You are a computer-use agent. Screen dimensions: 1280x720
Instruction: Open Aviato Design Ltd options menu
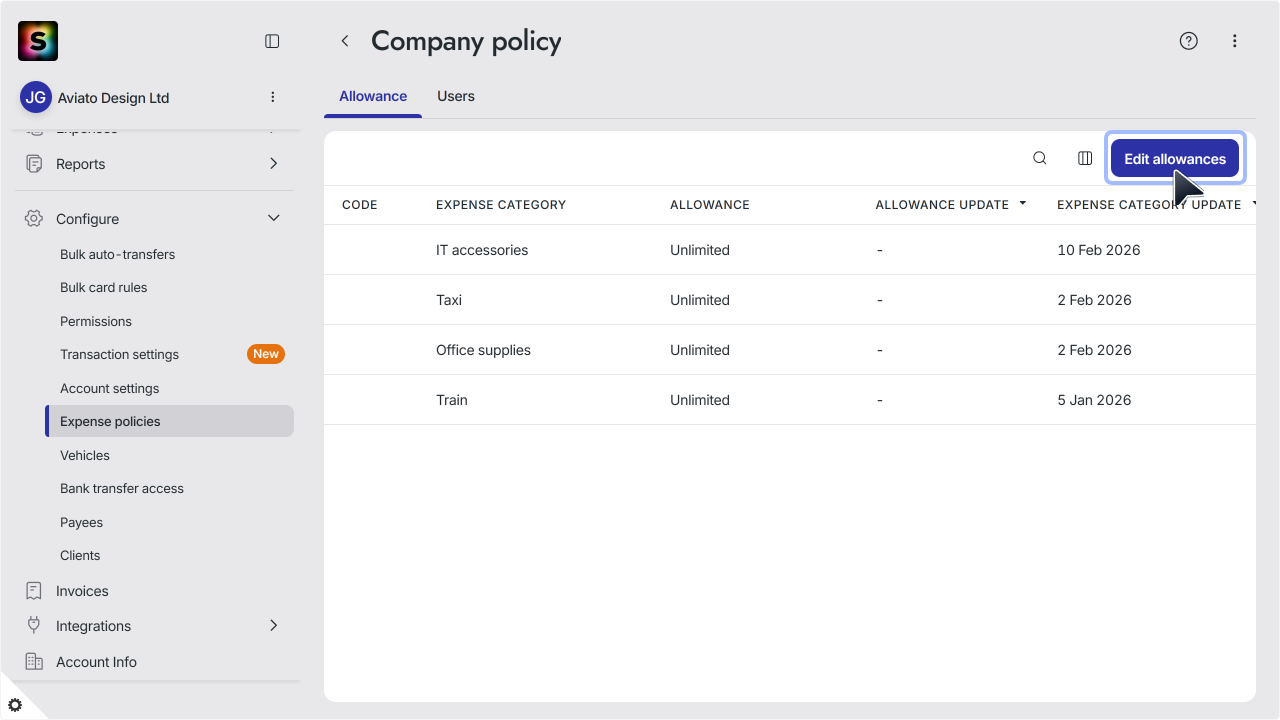273,97
